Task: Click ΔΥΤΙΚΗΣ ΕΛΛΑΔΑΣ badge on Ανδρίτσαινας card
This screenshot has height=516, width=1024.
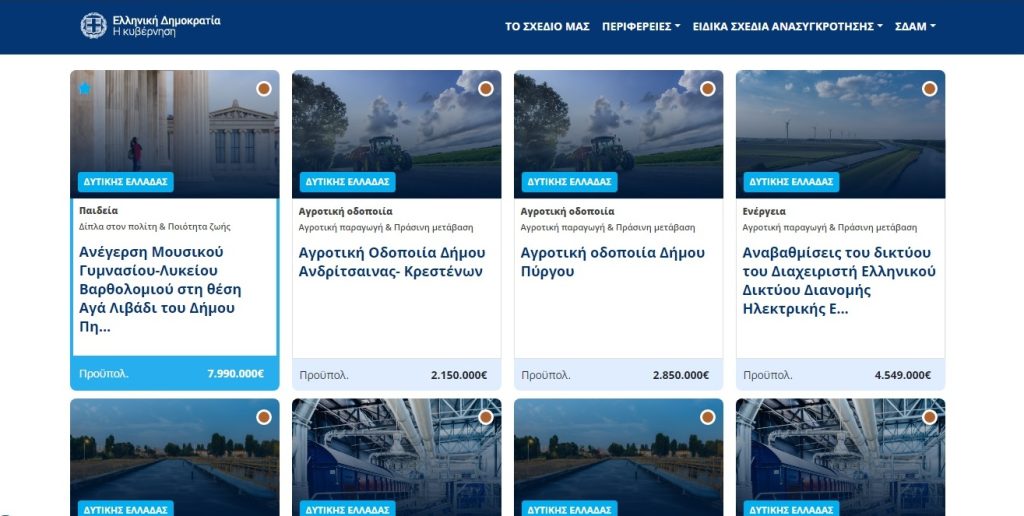Action: pyautogui.click(x=347, y=182)
